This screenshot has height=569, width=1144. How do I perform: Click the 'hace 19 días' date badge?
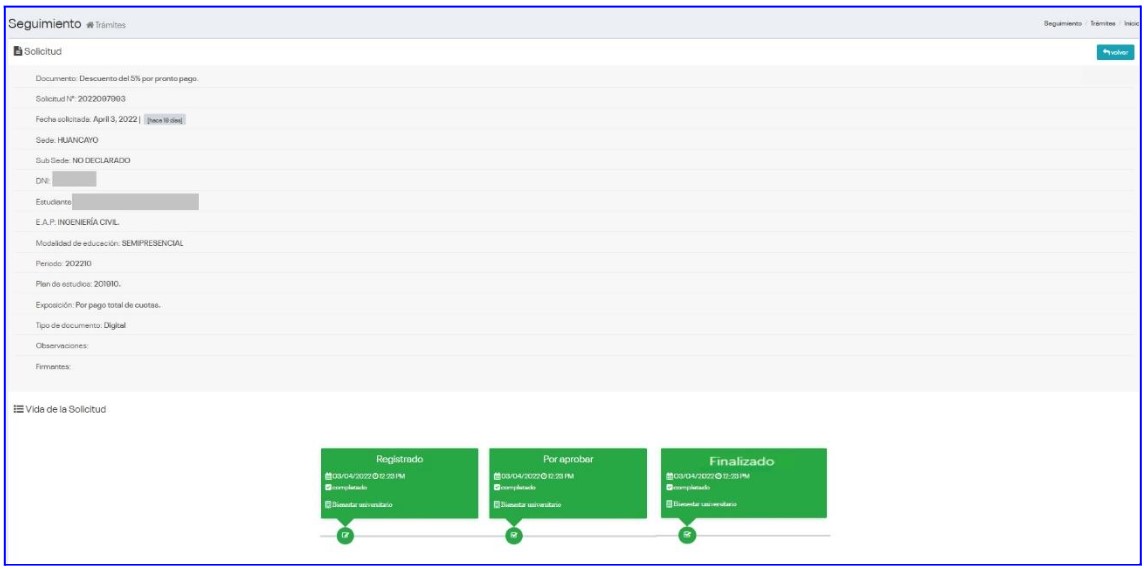tap(165, 120)
